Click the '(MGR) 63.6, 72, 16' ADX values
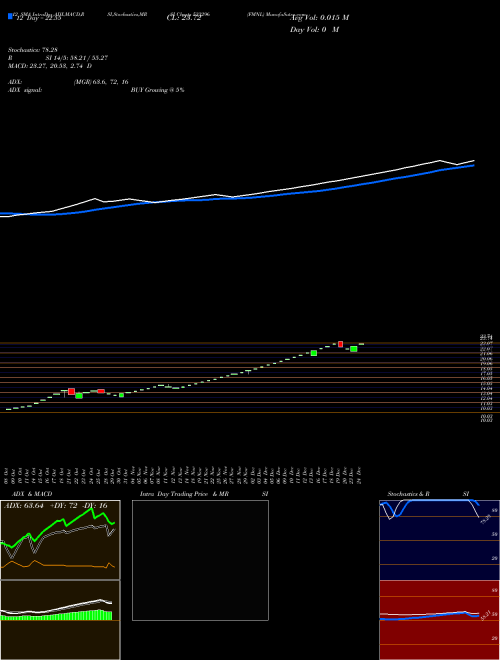Viewport: 500px width, 660px height. (101, 82)
